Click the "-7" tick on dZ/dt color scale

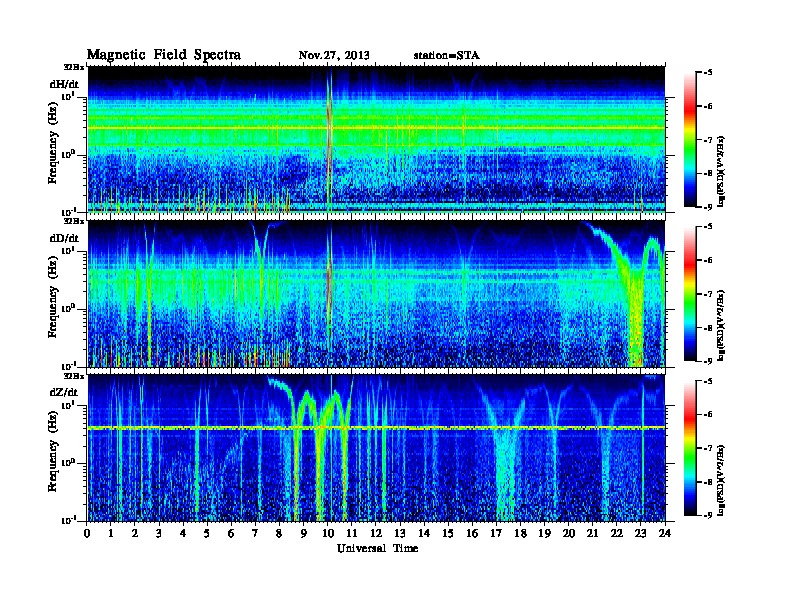click(x=708, y=448)
